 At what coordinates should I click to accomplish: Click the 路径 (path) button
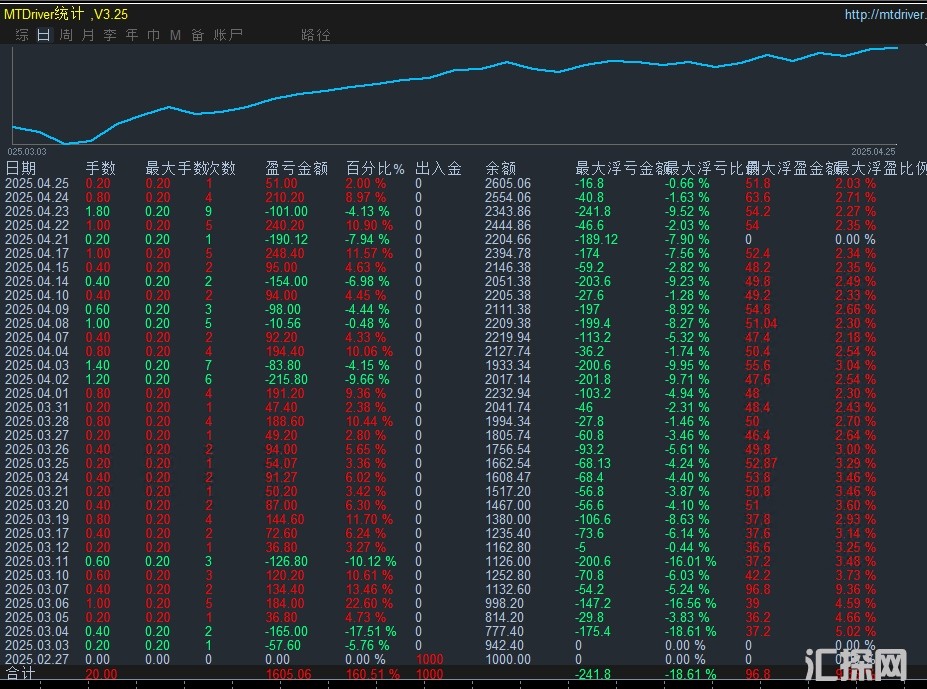click(x=315, y=35)
